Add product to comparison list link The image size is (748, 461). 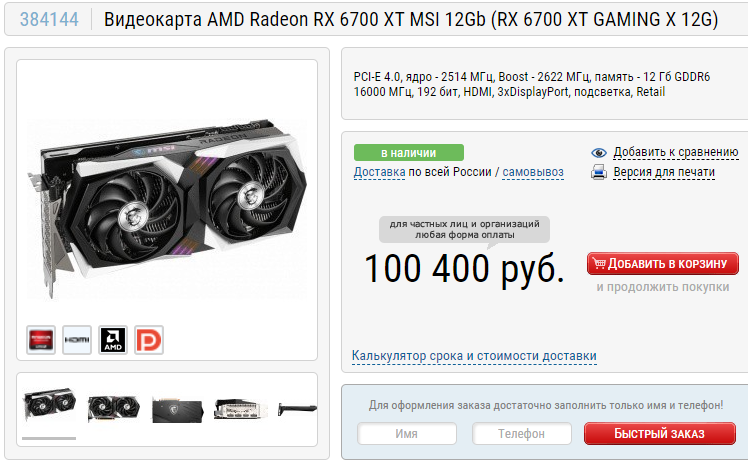(675, 152)
